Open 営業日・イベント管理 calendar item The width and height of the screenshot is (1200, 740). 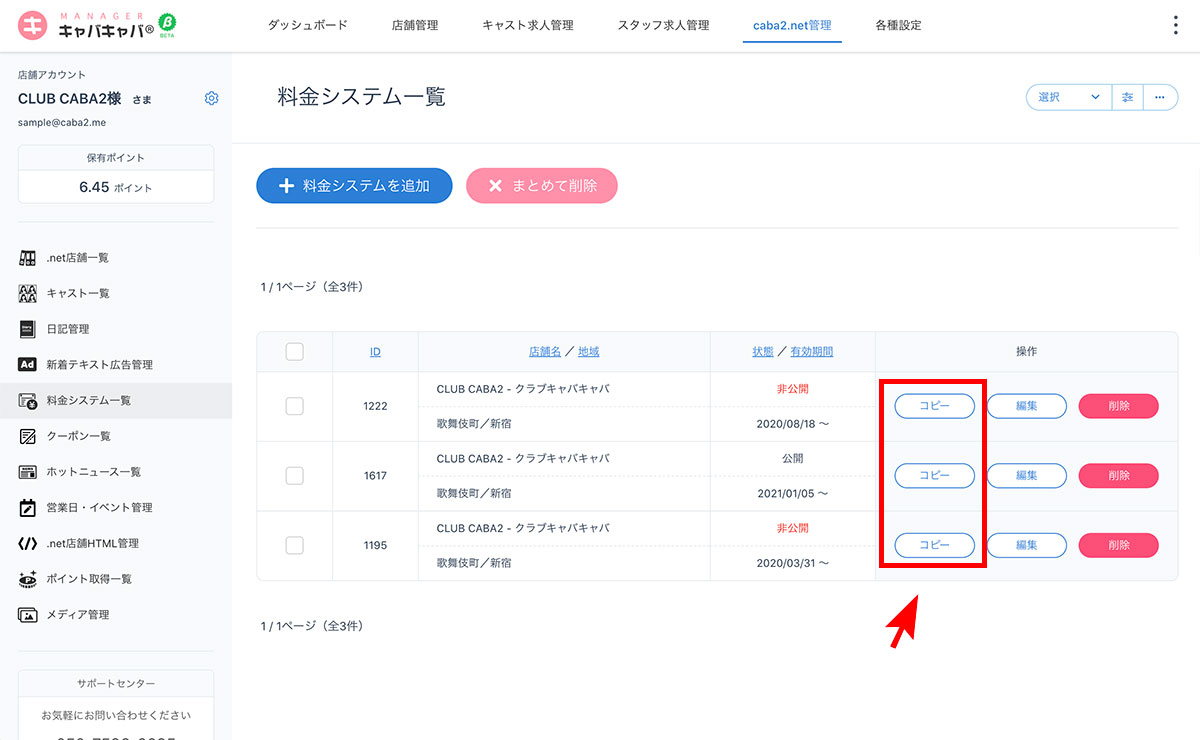(x=28, y=508)
